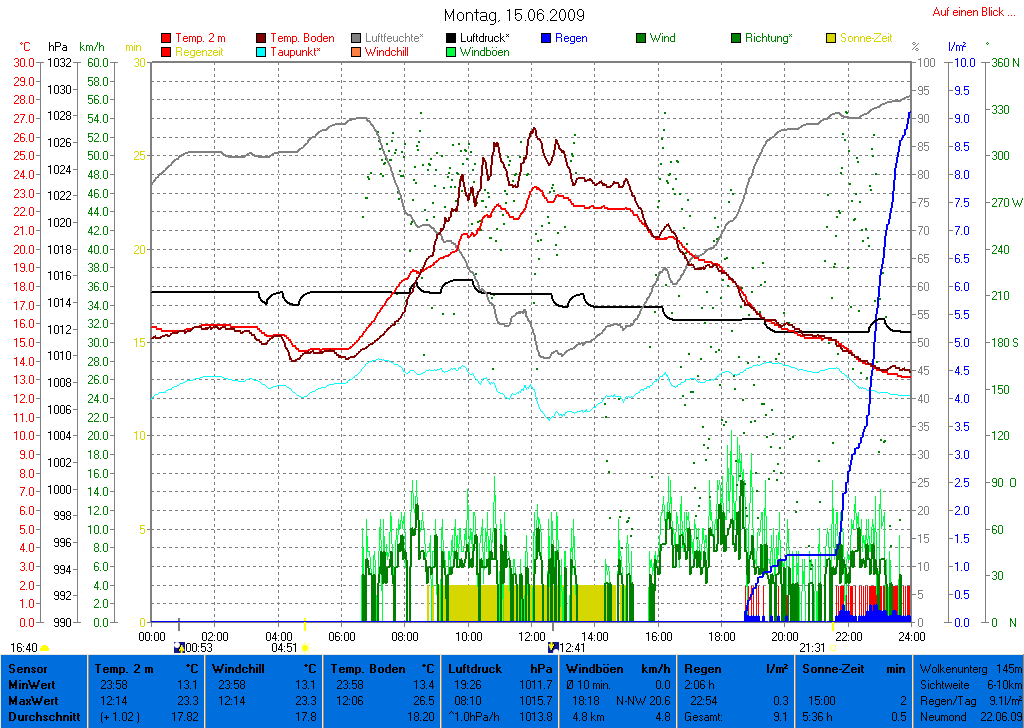Click the bright green Windböen legend square
The width and height of the screenshot is (1024, 728).
452,52
